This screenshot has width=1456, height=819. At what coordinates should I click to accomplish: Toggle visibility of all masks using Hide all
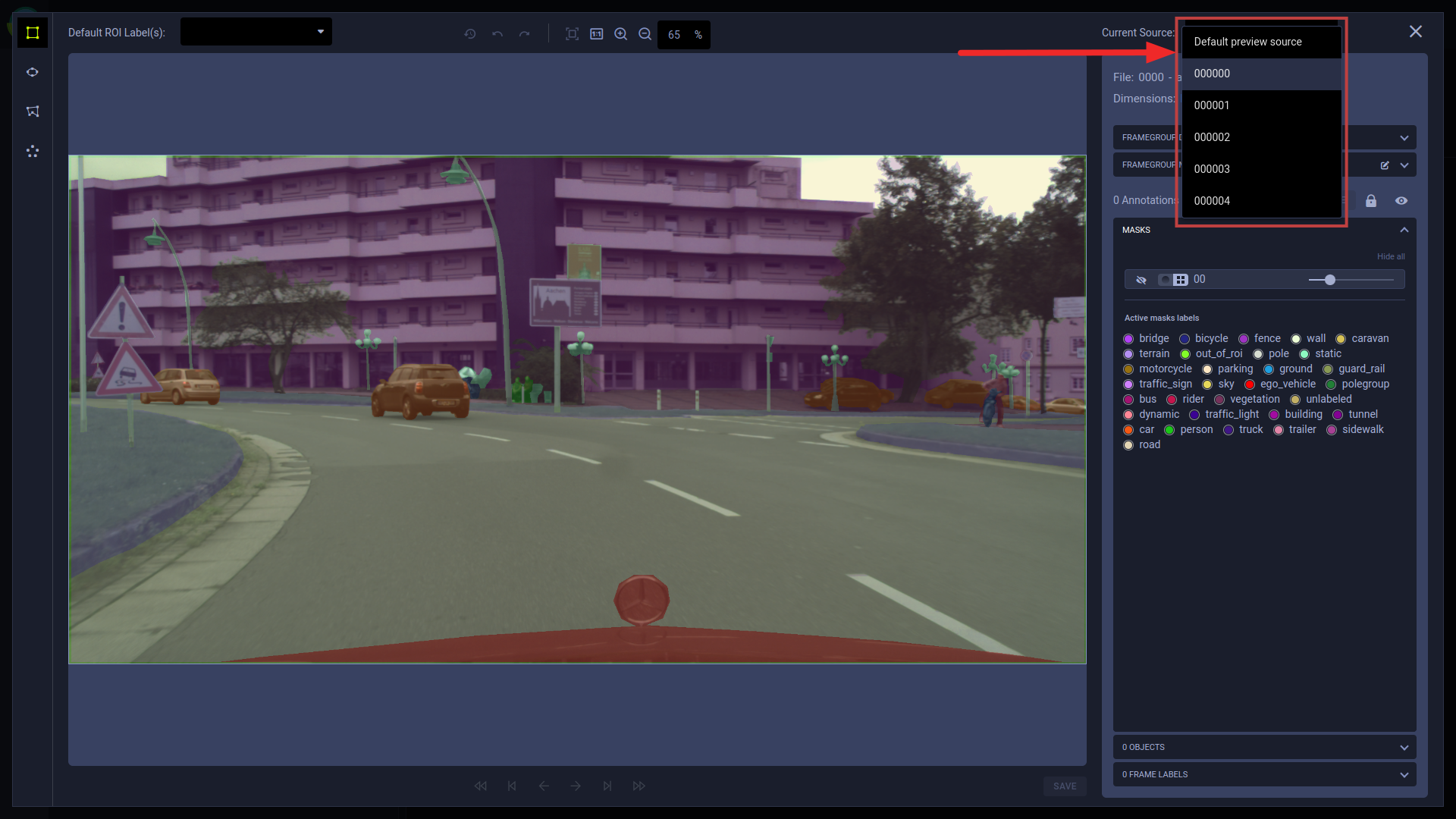tap(1391, 256)
